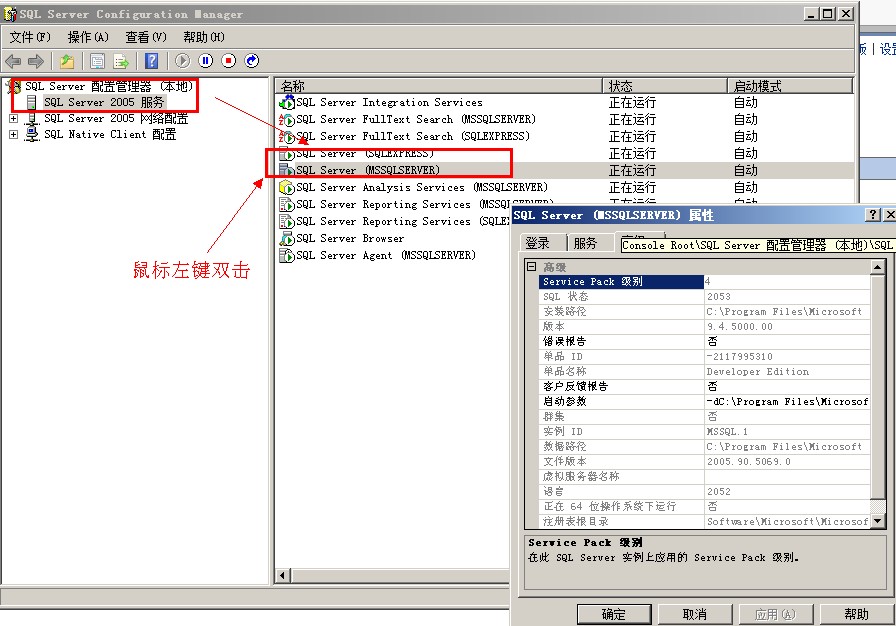Image resolution: width=896 pixels, height=626 pixels.
Task: Open the 文件(F) menu
Action: point(30,37)
